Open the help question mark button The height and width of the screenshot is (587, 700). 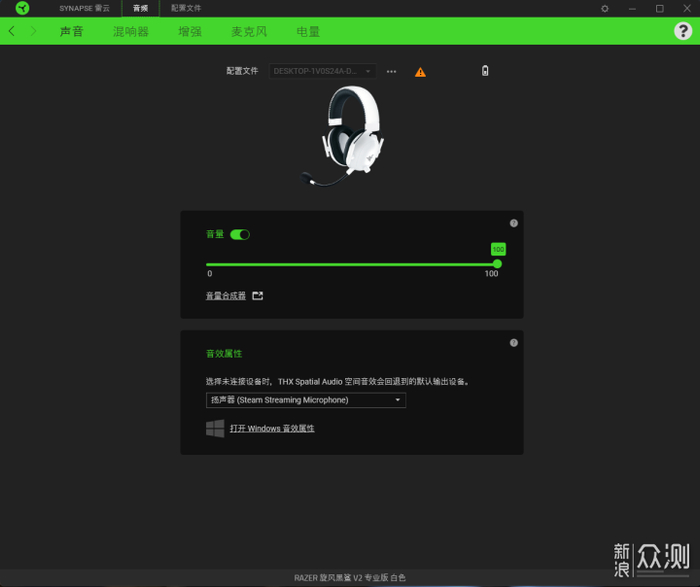tap(683, 31)
